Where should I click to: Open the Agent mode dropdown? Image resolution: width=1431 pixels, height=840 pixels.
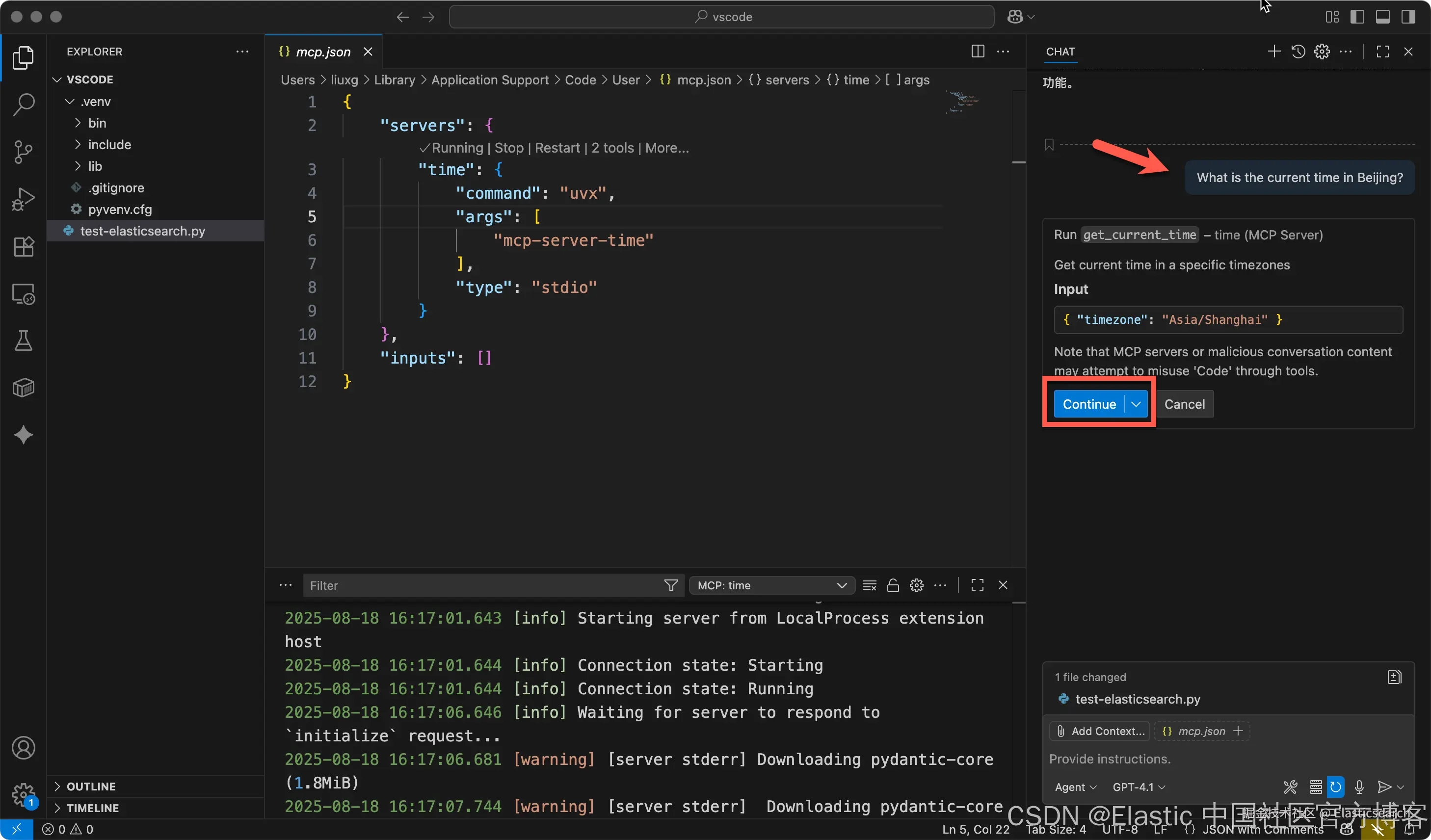(1075, 787)
